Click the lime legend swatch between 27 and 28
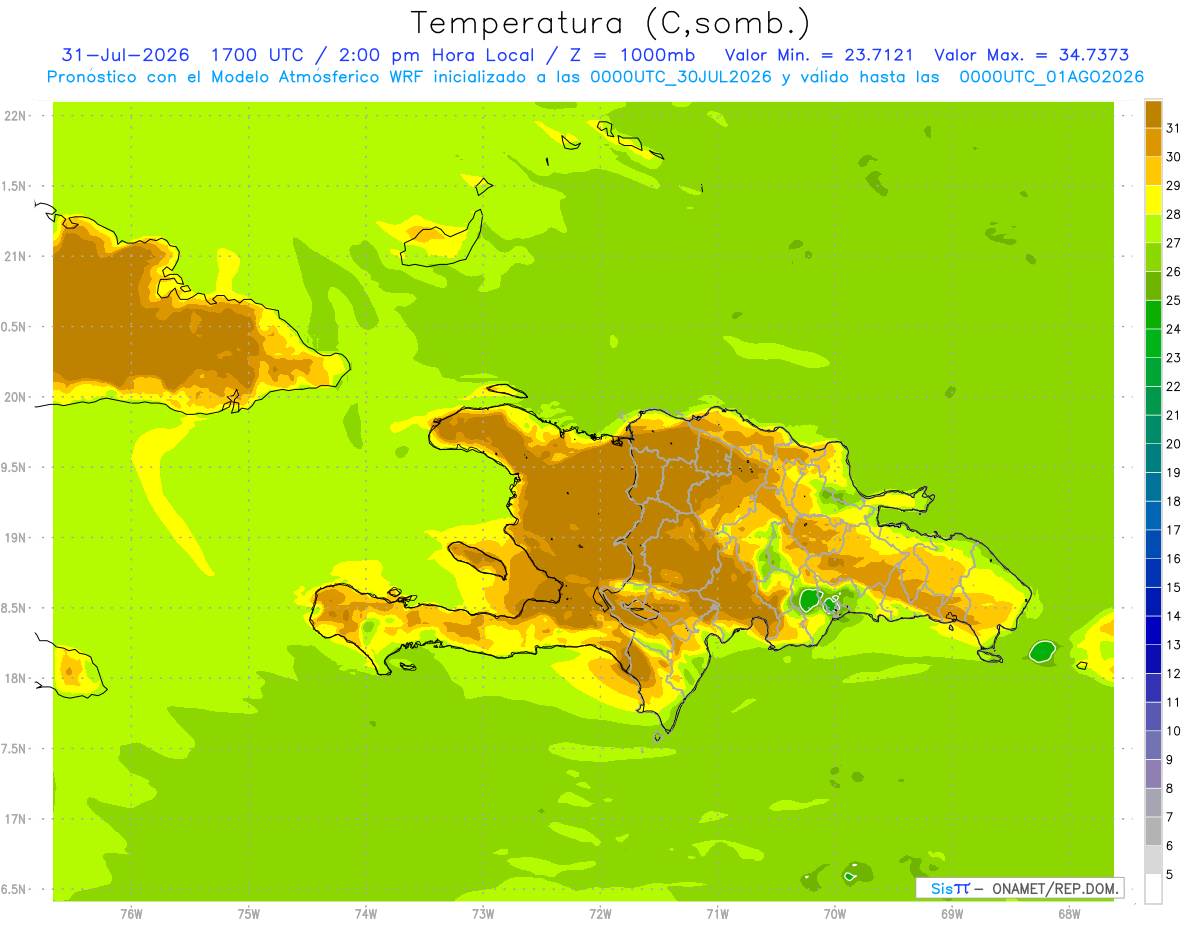Screen dimensions: 1200x927 1153,228
